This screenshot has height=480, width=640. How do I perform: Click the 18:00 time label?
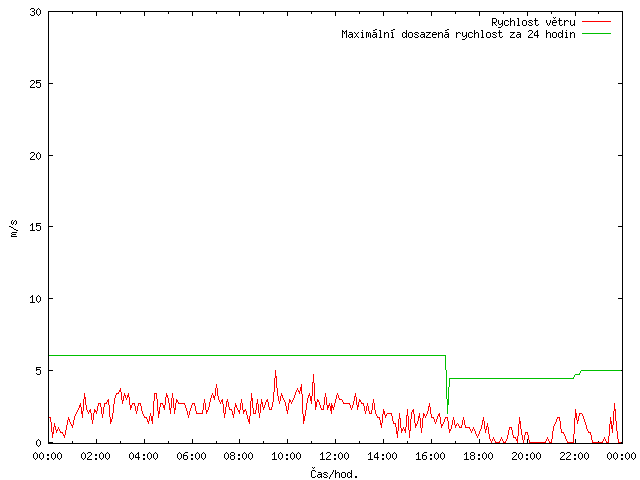[478, 456]
